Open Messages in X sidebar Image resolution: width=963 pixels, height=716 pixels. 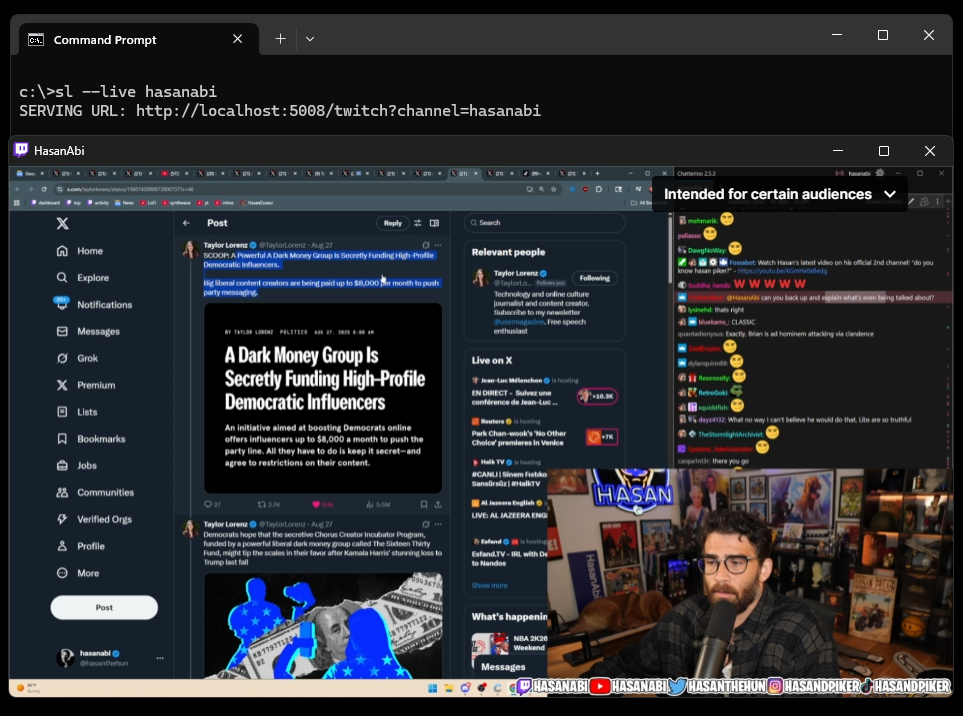[88, 332]
